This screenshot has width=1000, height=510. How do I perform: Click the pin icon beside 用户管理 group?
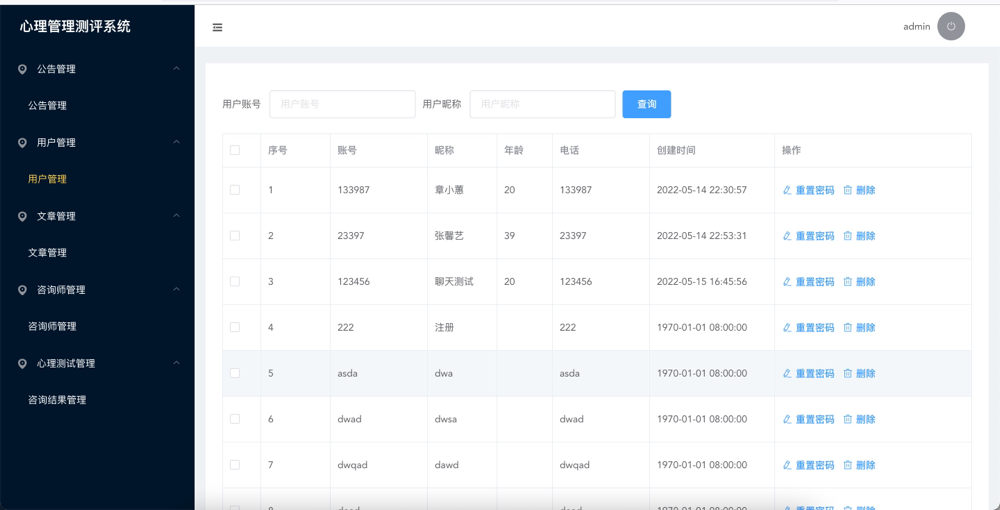pyautogui.click(x=22, y=143)
